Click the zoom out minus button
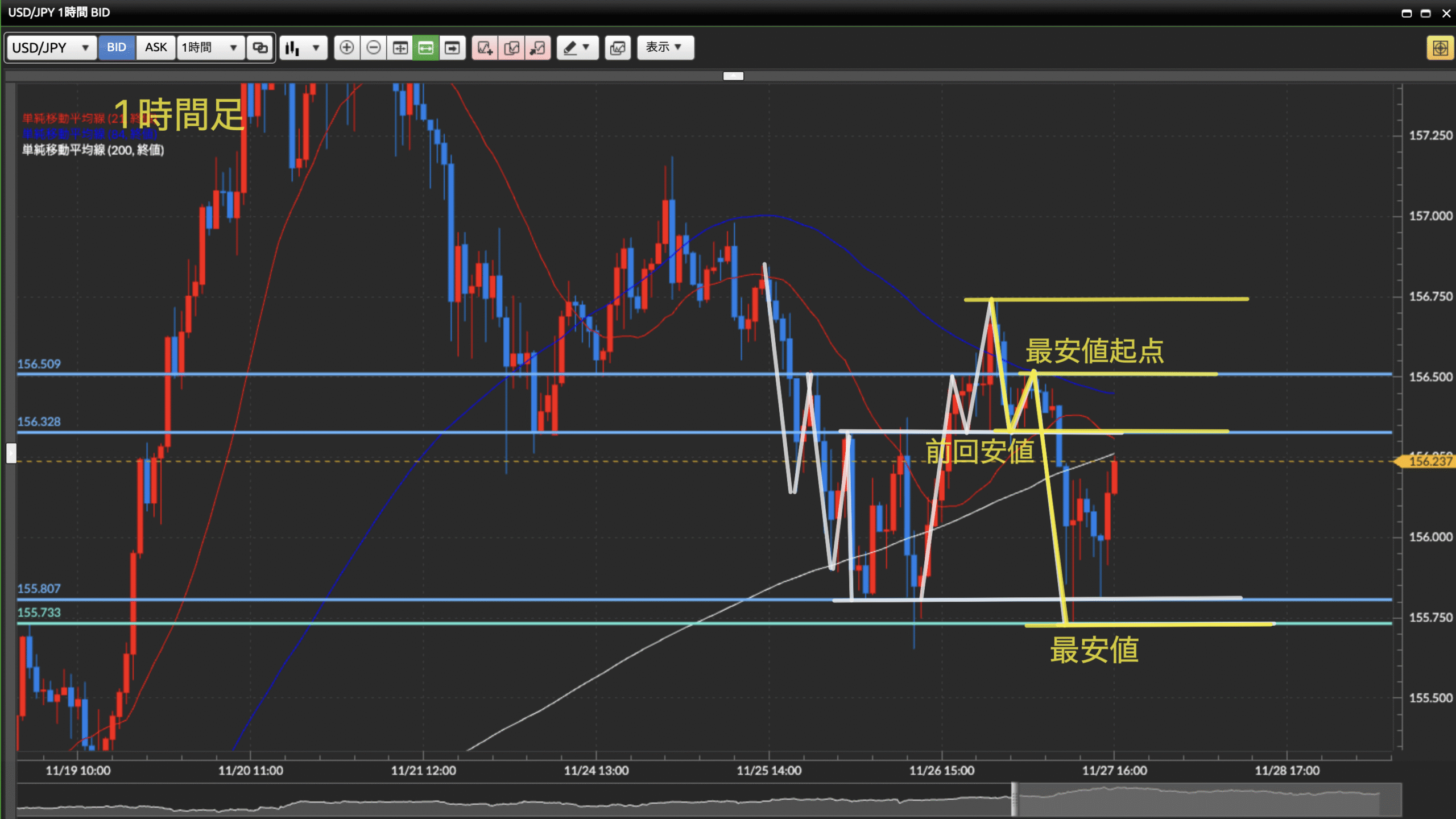The image size is (1456, 819). [x=374, y=48]
